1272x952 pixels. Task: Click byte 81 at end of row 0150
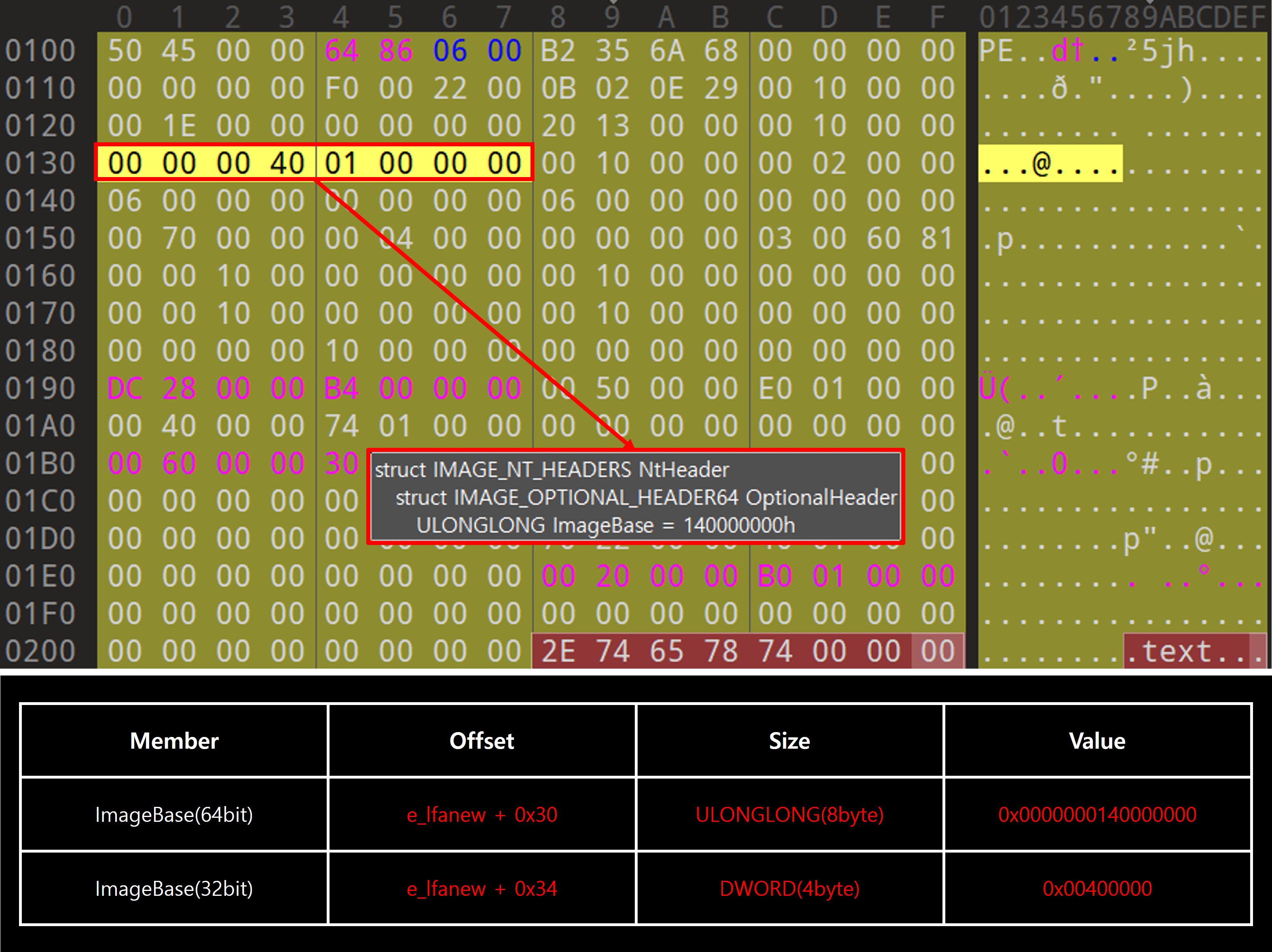tap(937, 239)
